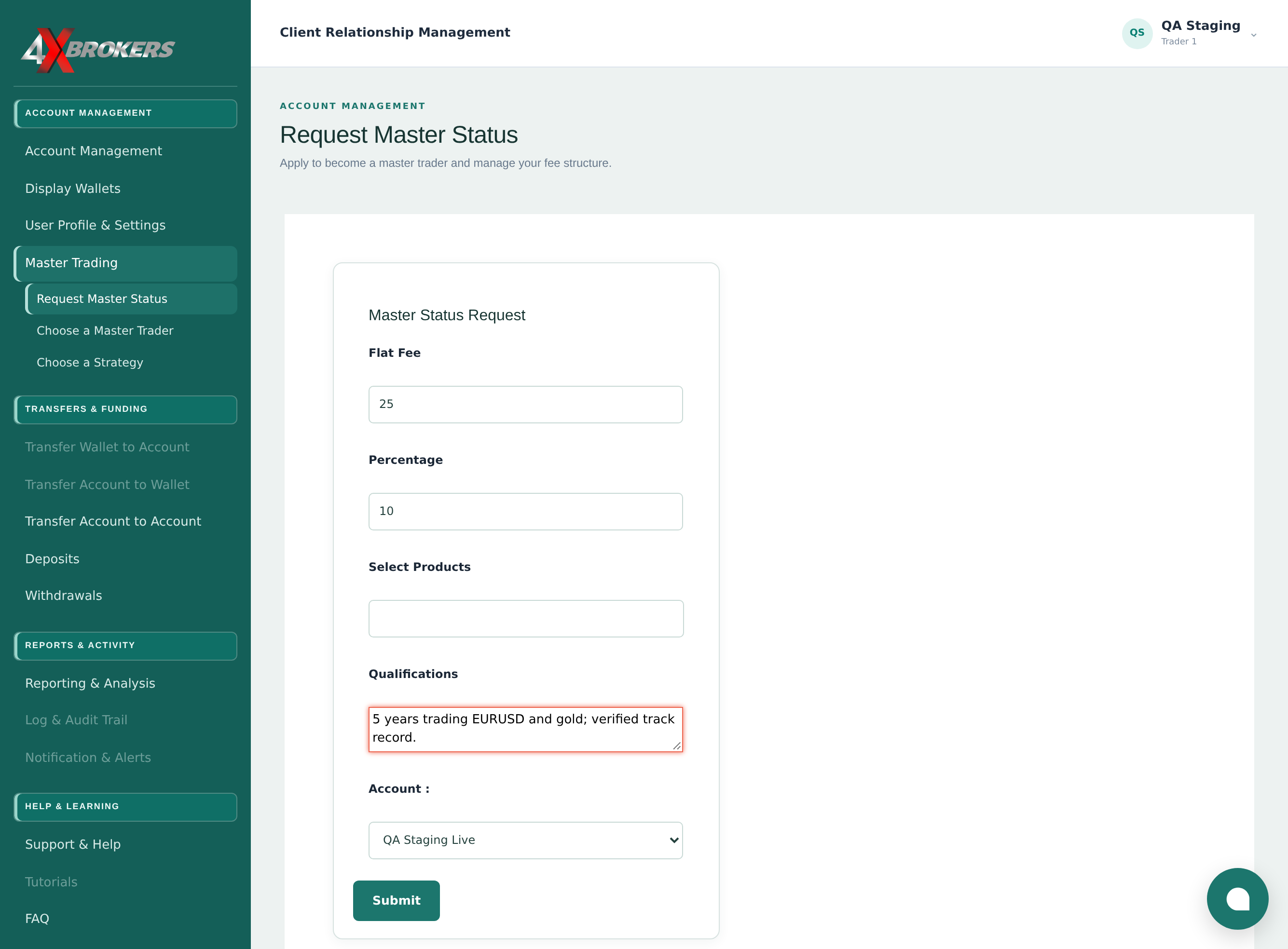Click the Transfers & Funding section header
Image resolution: width=1288 pixels, height=949 pixels.
click(125, 409)
